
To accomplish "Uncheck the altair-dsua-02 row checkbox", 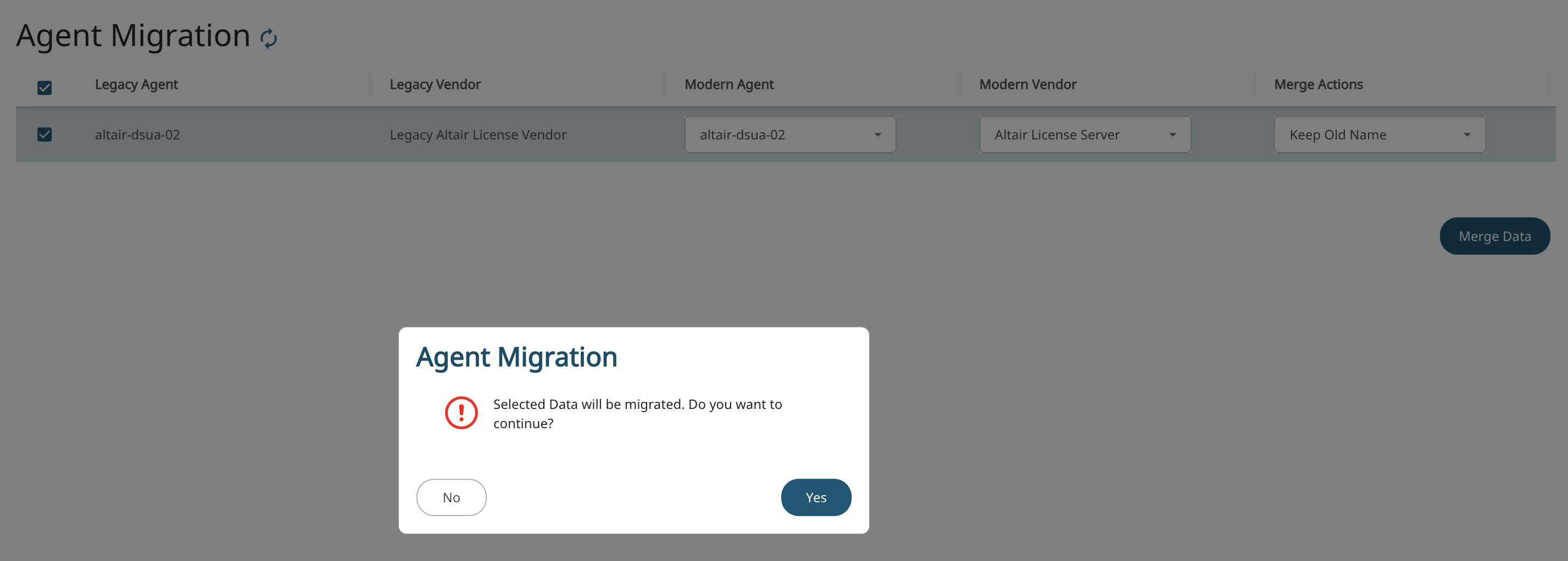I will click(45, 134).
